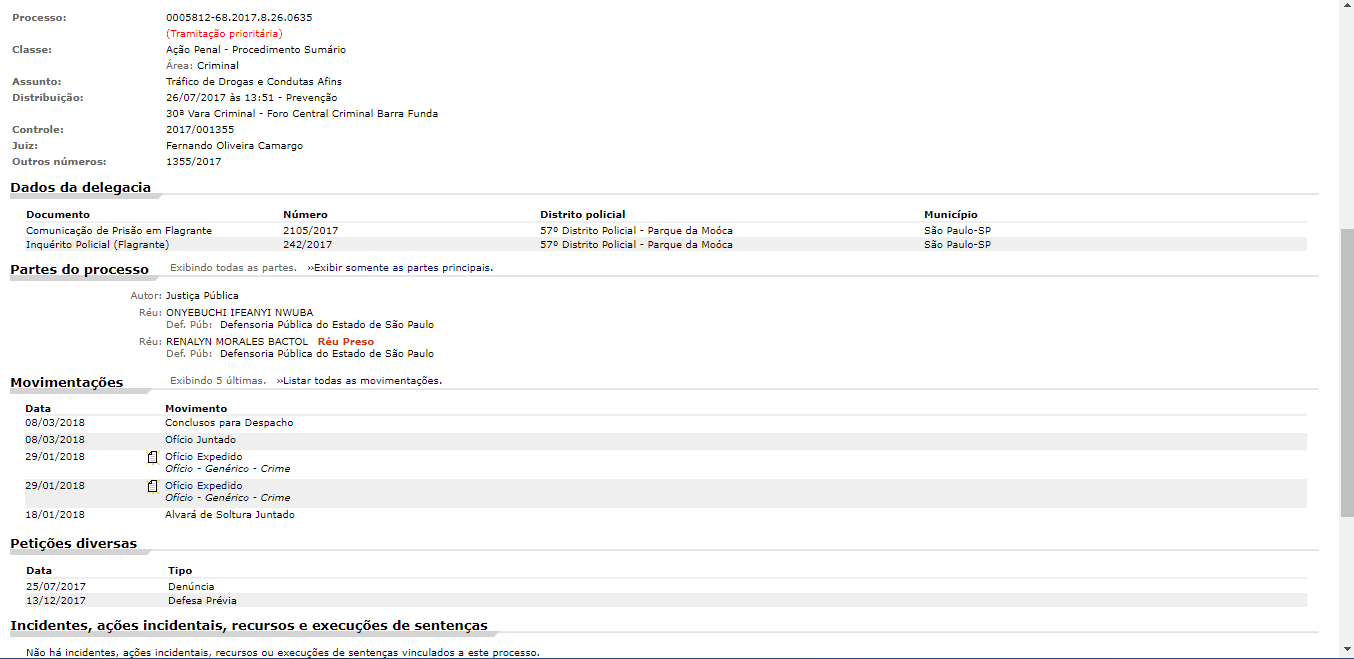Click the Ofício Juntado movement entry
Image resolution: width=1354 pixels, height=659 pixels.
tap(200, 440)
